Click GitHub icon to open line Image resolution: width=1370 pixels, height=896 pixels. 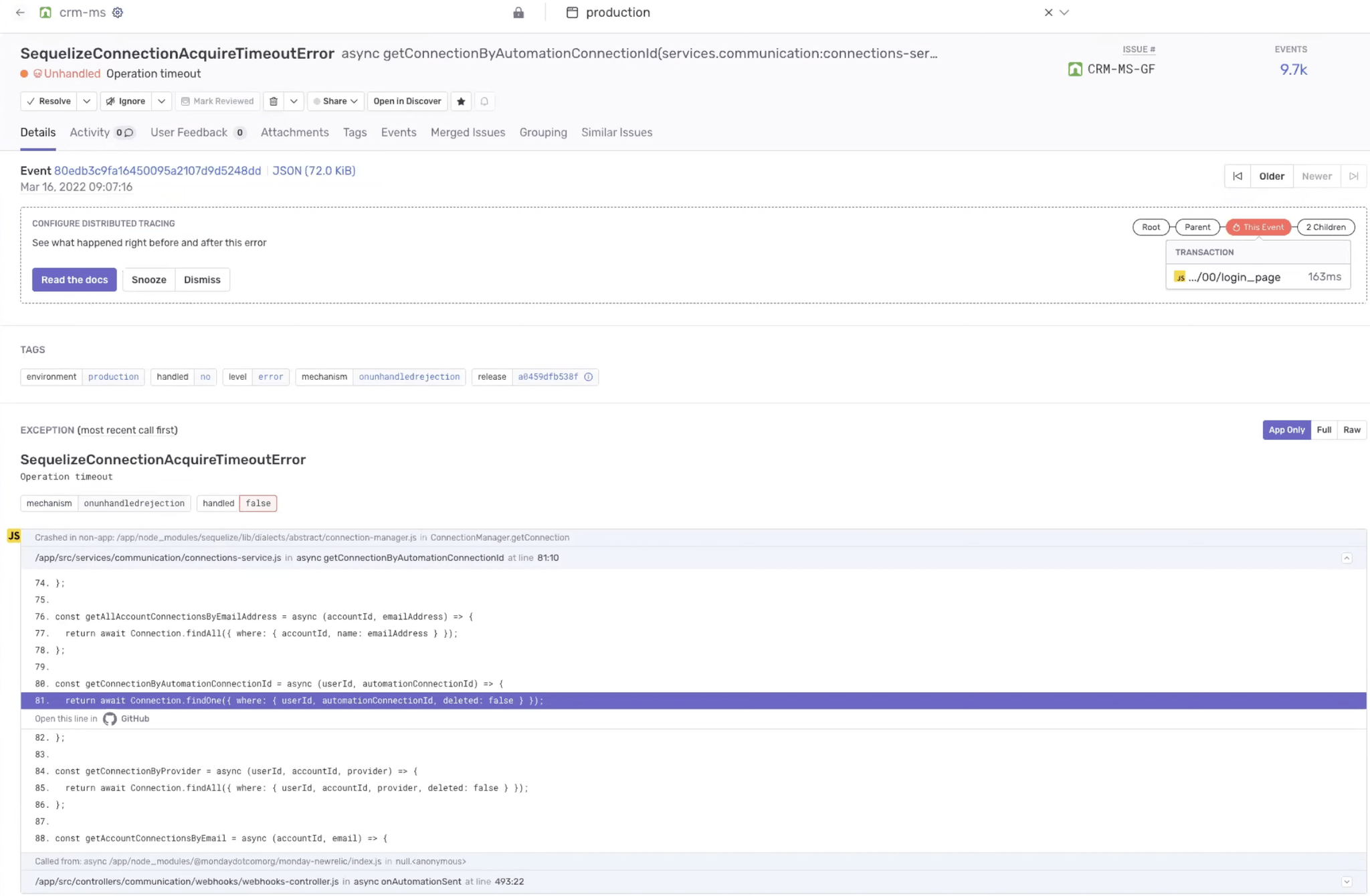(110, 719)
